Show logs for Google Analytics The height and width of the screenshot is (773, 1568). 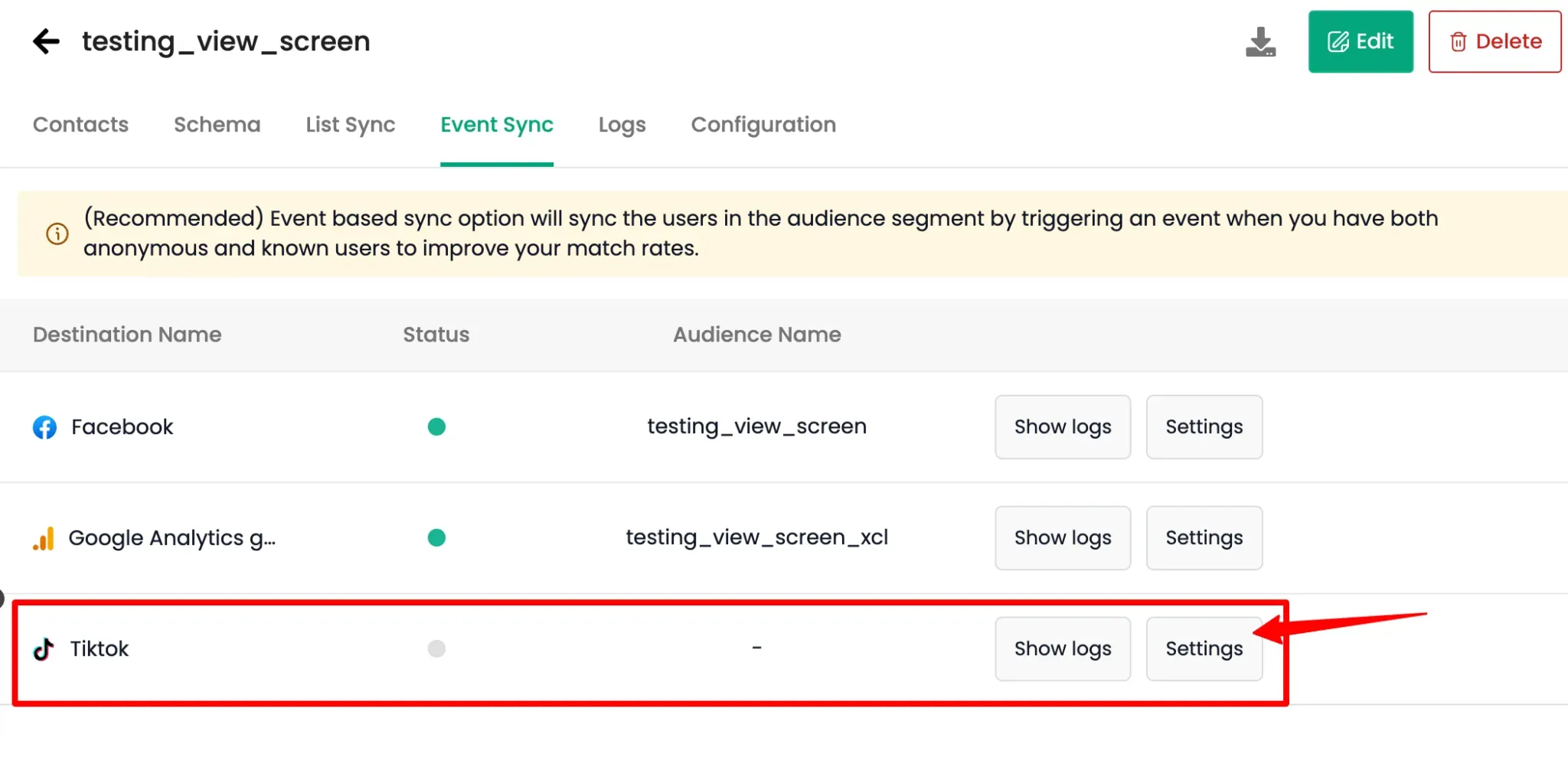pos(1063,538)
